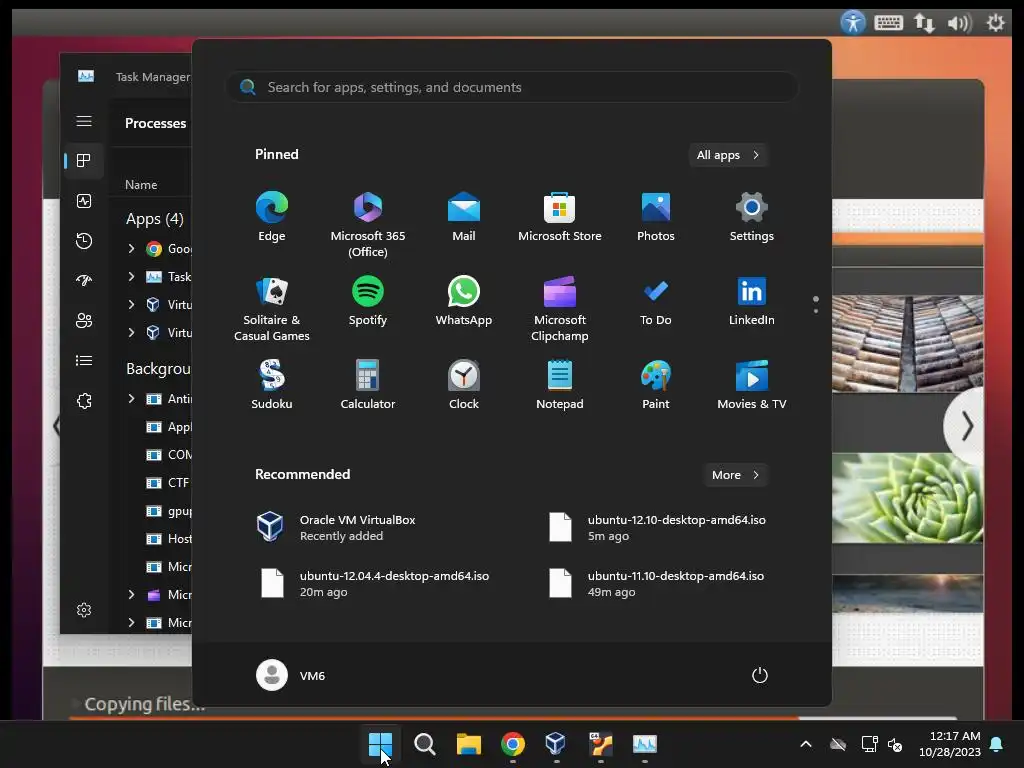Launch Microsoft 365 (Office) app
Viewport: 1024px width, 768px height.
pos(368,225)
